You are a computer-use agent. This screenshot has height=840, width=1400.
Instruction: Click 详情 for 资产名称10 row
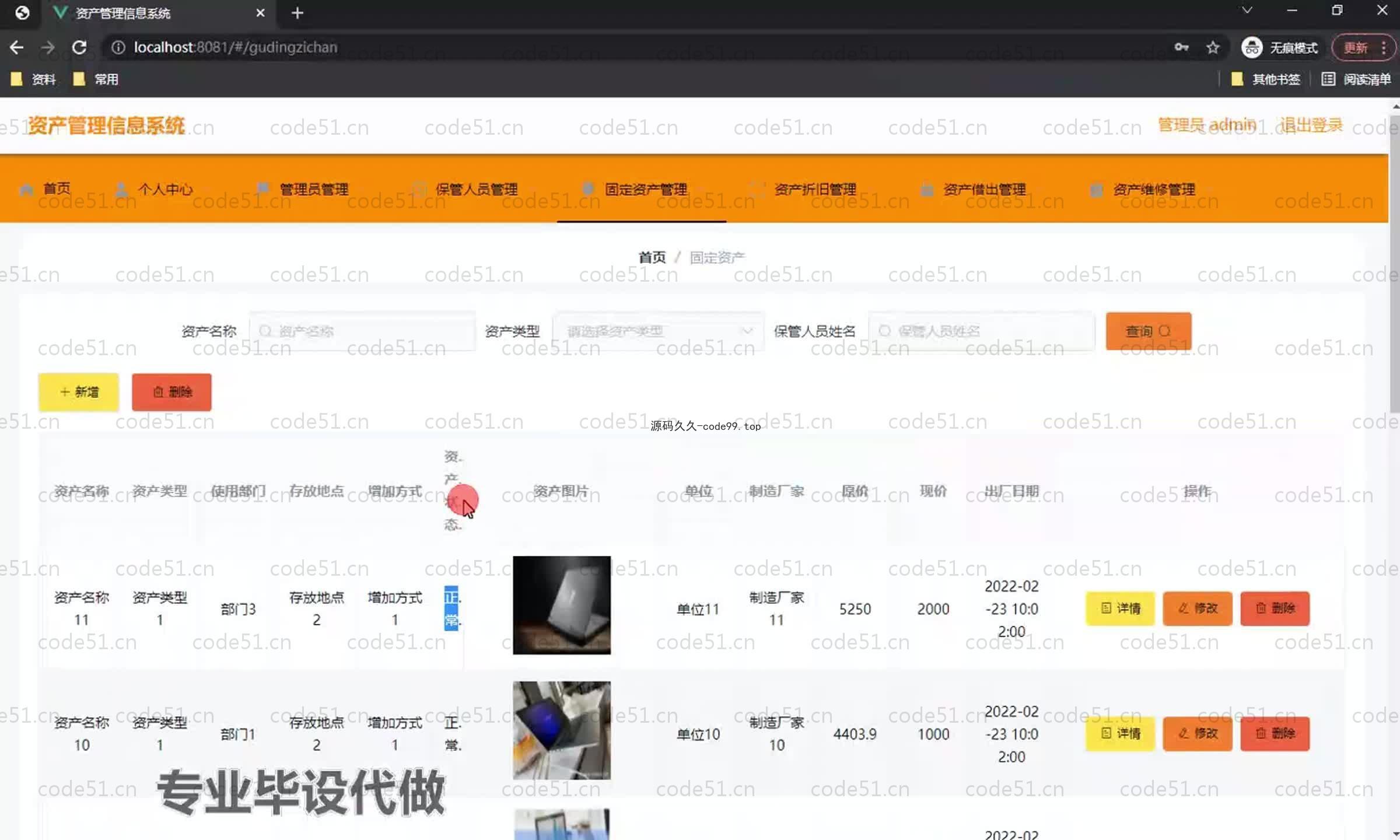coord(1119,733)
